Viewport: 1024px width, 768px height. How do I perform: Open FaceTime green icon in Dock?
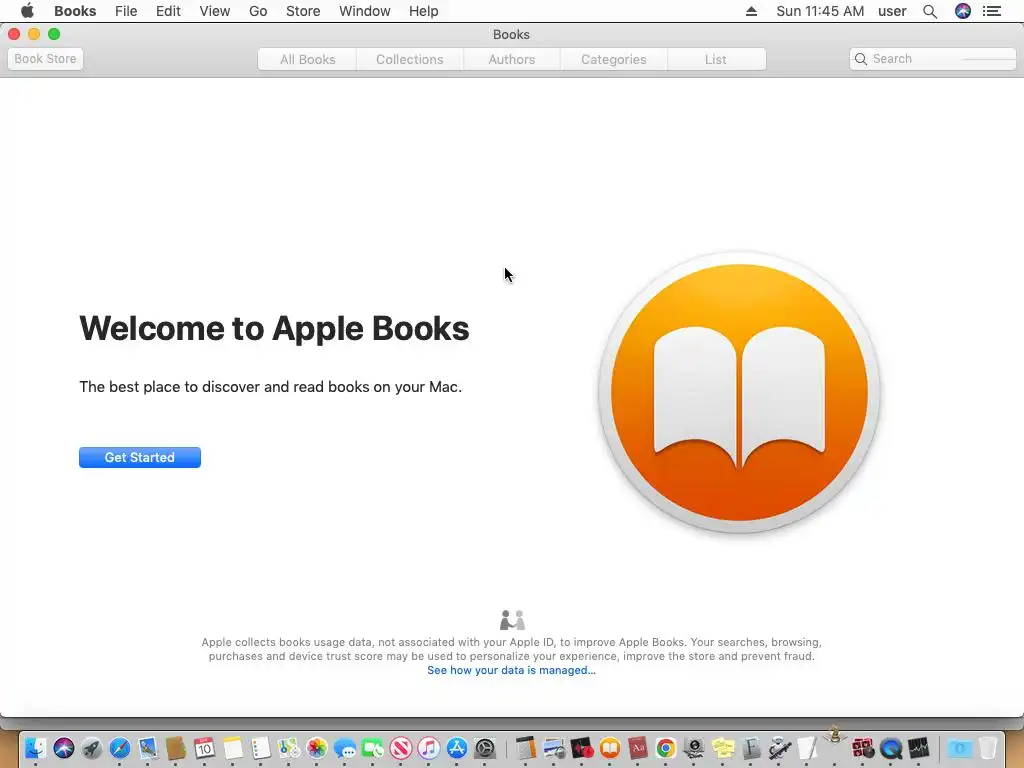pyautogui.click(x=373, y=748)
